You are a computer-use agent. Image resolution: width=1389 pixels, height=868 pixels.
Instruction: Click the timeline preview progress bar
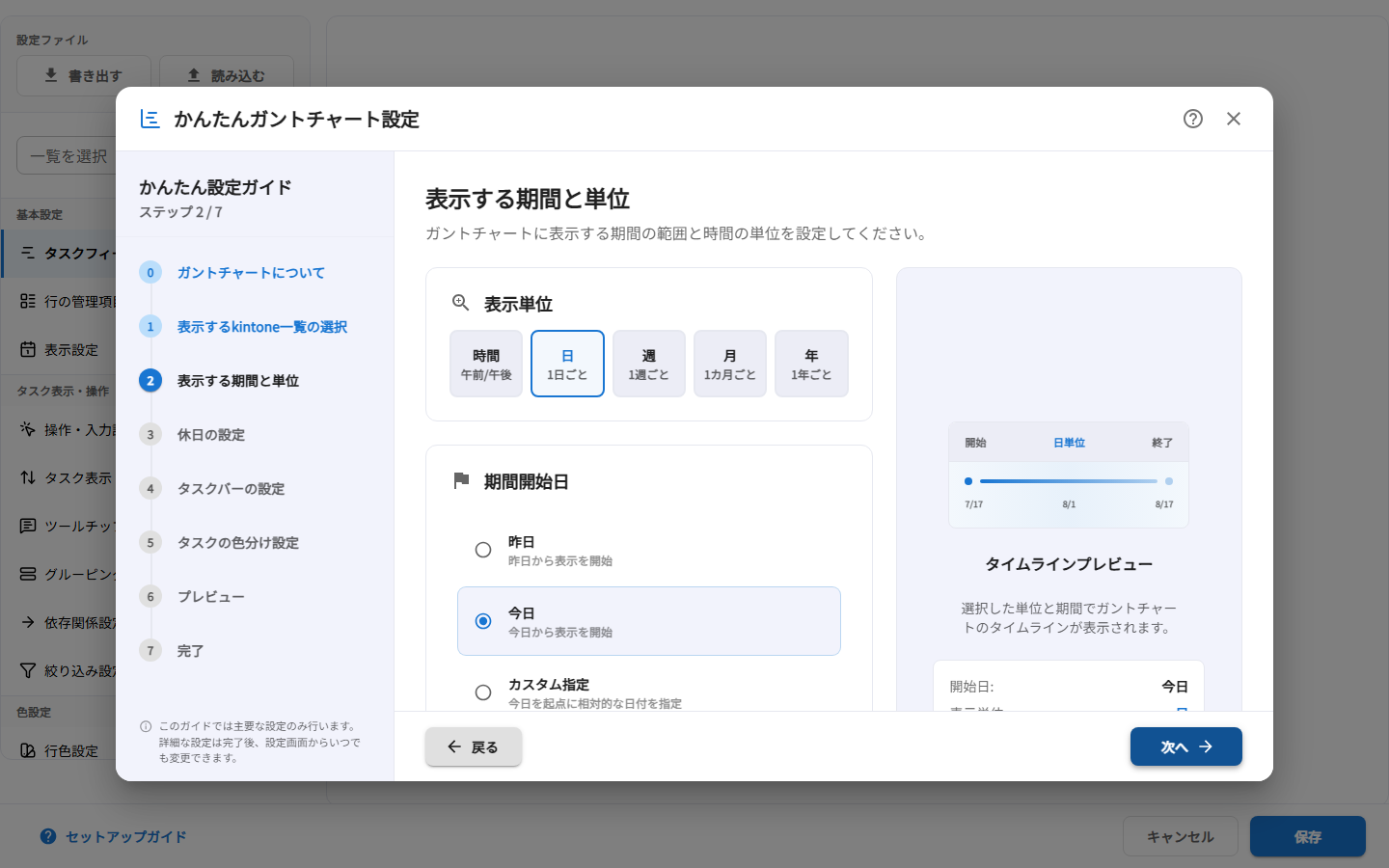click(1069, 480)
